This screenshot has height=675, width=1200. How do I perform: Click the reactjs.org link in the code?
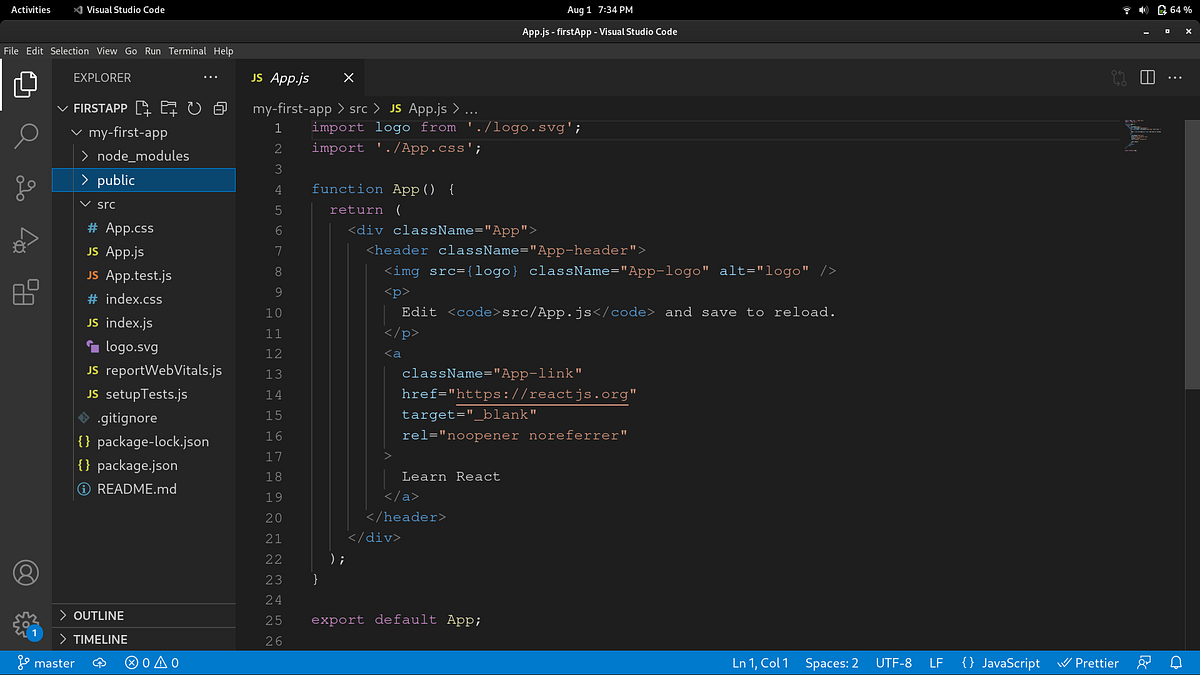pos(544,393)
